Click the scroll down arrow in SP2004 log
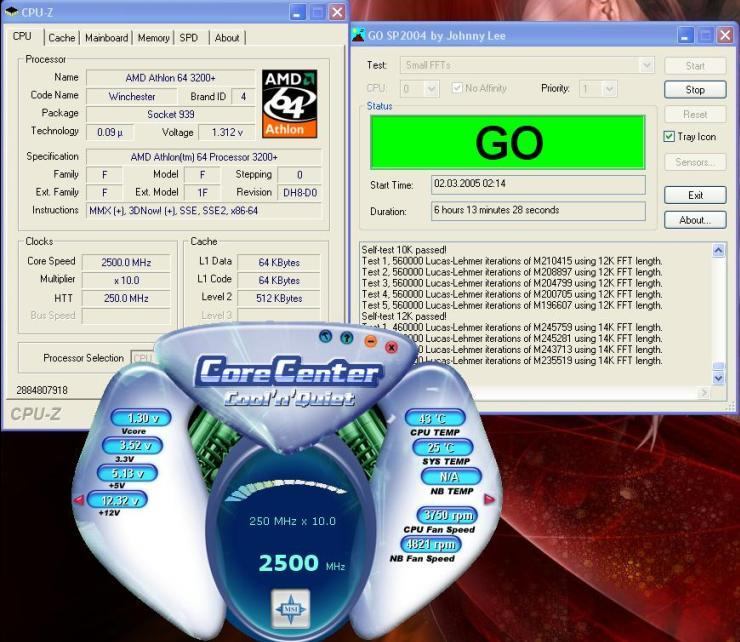 (718, 378)
